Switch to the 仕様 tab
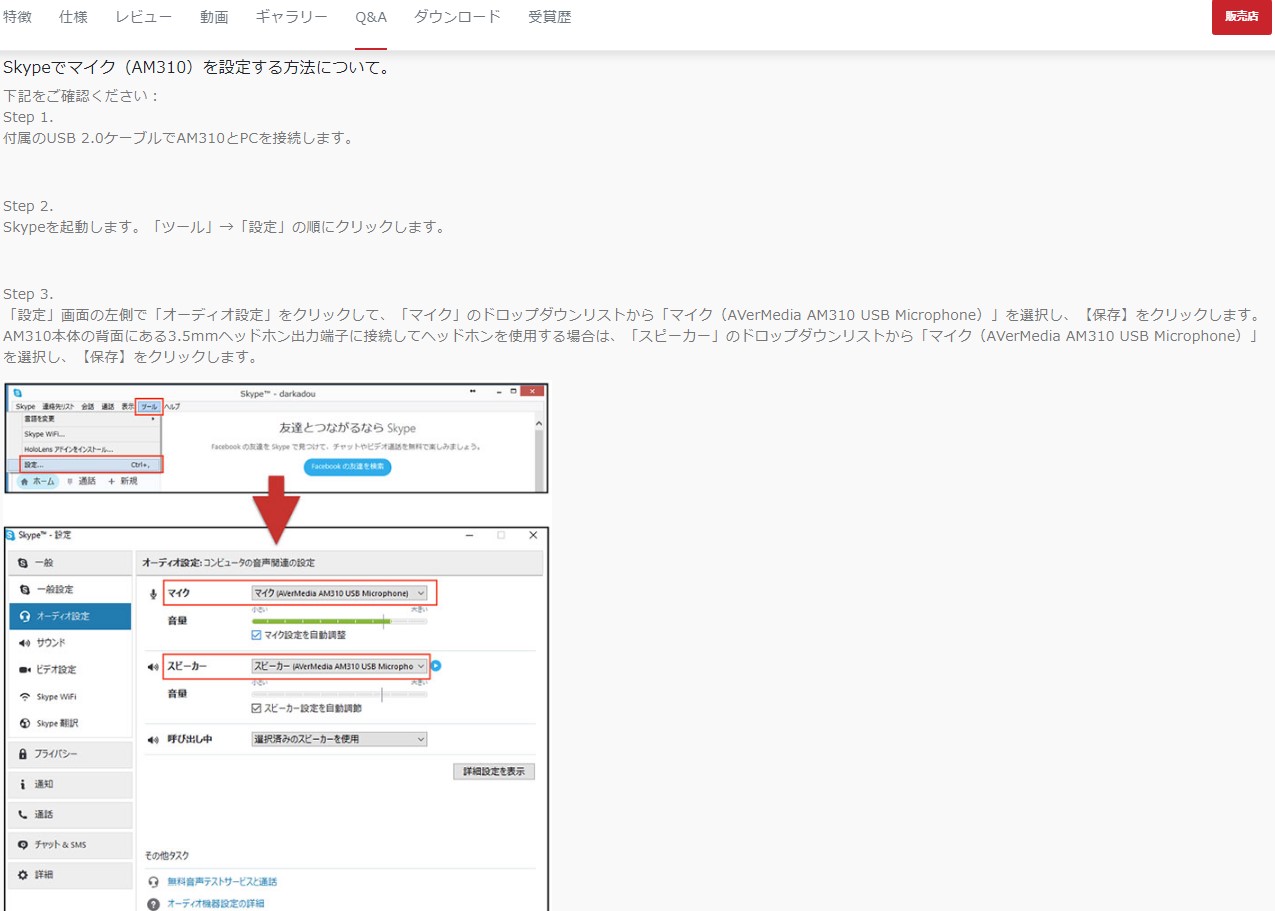1275x911 pixels. [73, 17]
